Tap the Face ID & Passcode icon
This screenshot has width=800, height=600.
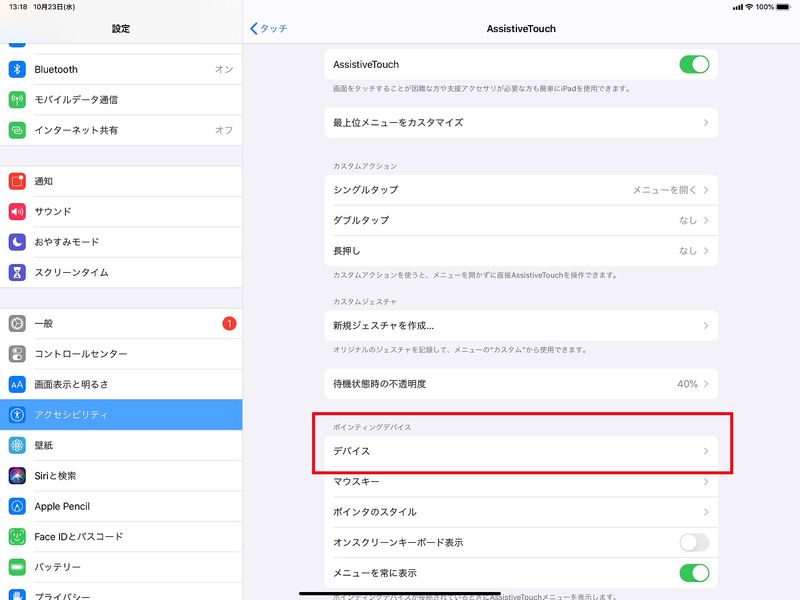[17, 536]
